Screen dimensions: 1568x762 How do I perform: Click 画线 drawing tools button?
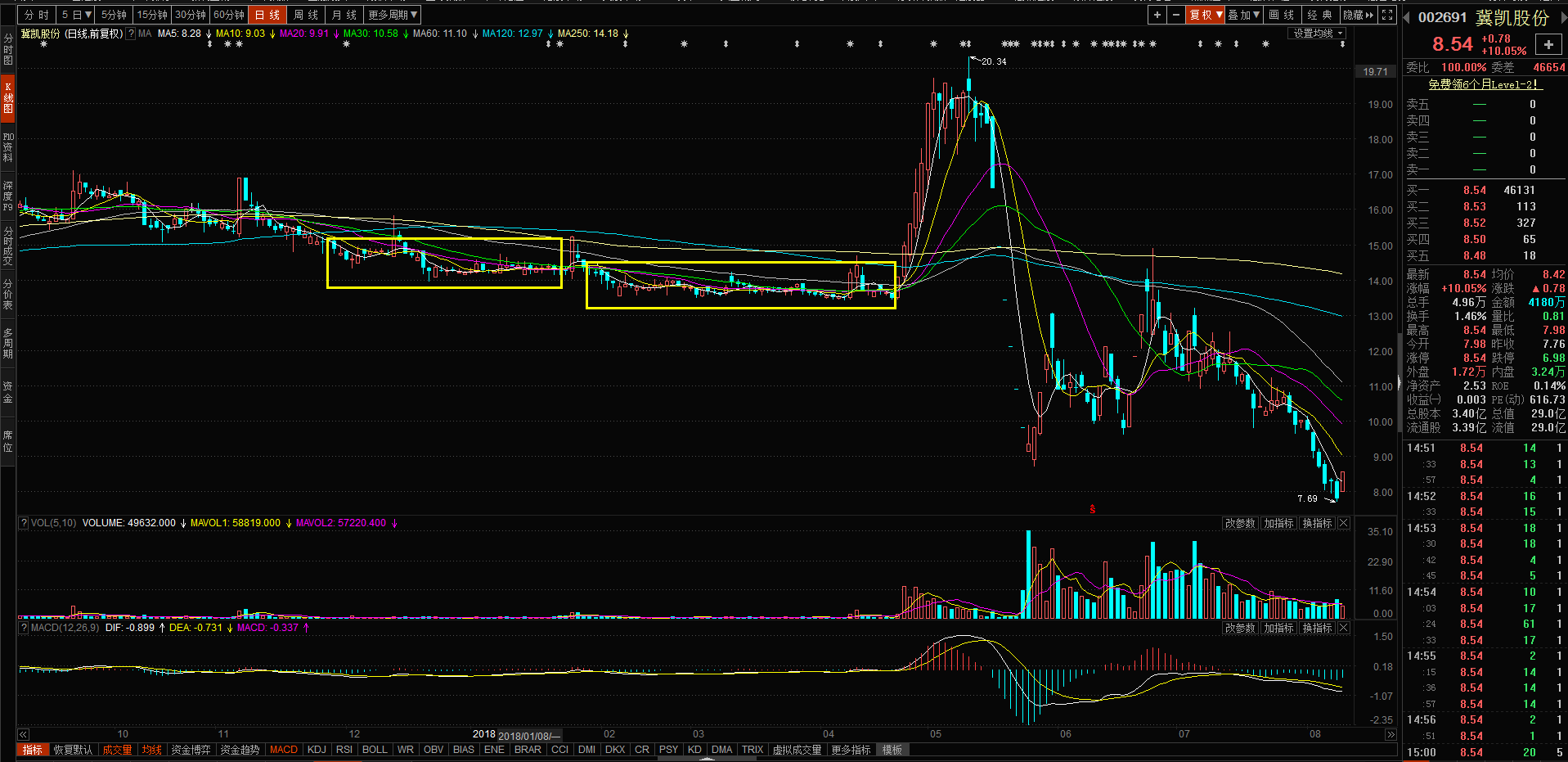(1282, 15)
